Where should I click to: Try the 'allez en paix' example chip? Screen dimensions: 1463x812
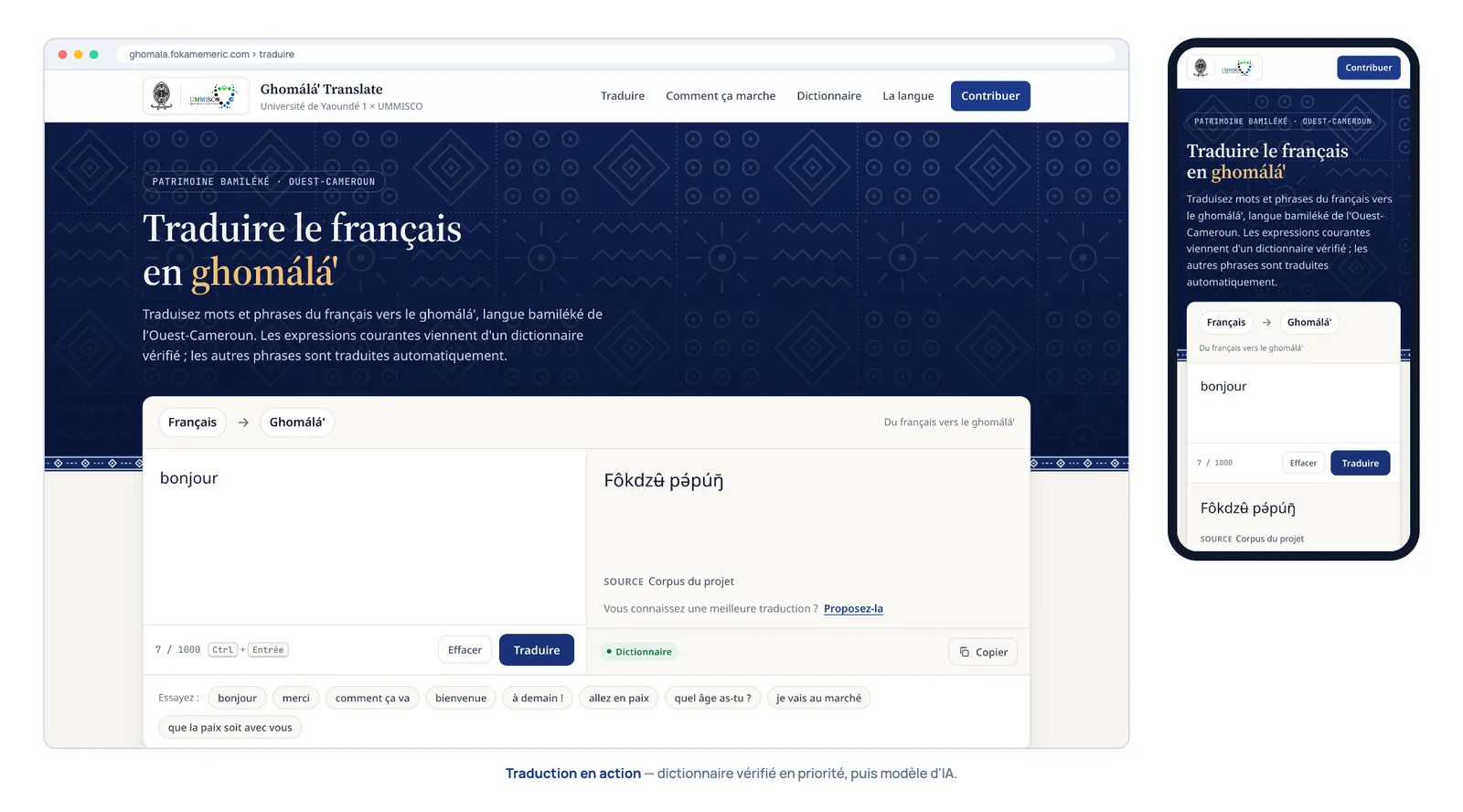(618, 699)
